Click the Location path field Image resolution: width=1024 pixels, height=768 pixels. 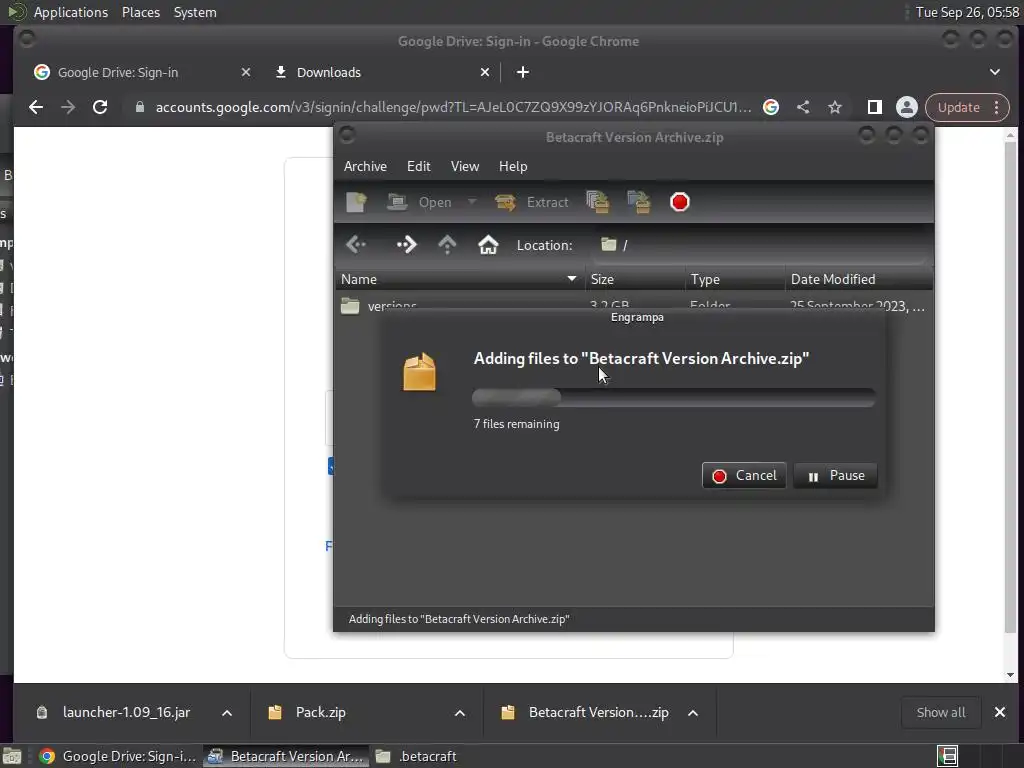click(761, 245)
